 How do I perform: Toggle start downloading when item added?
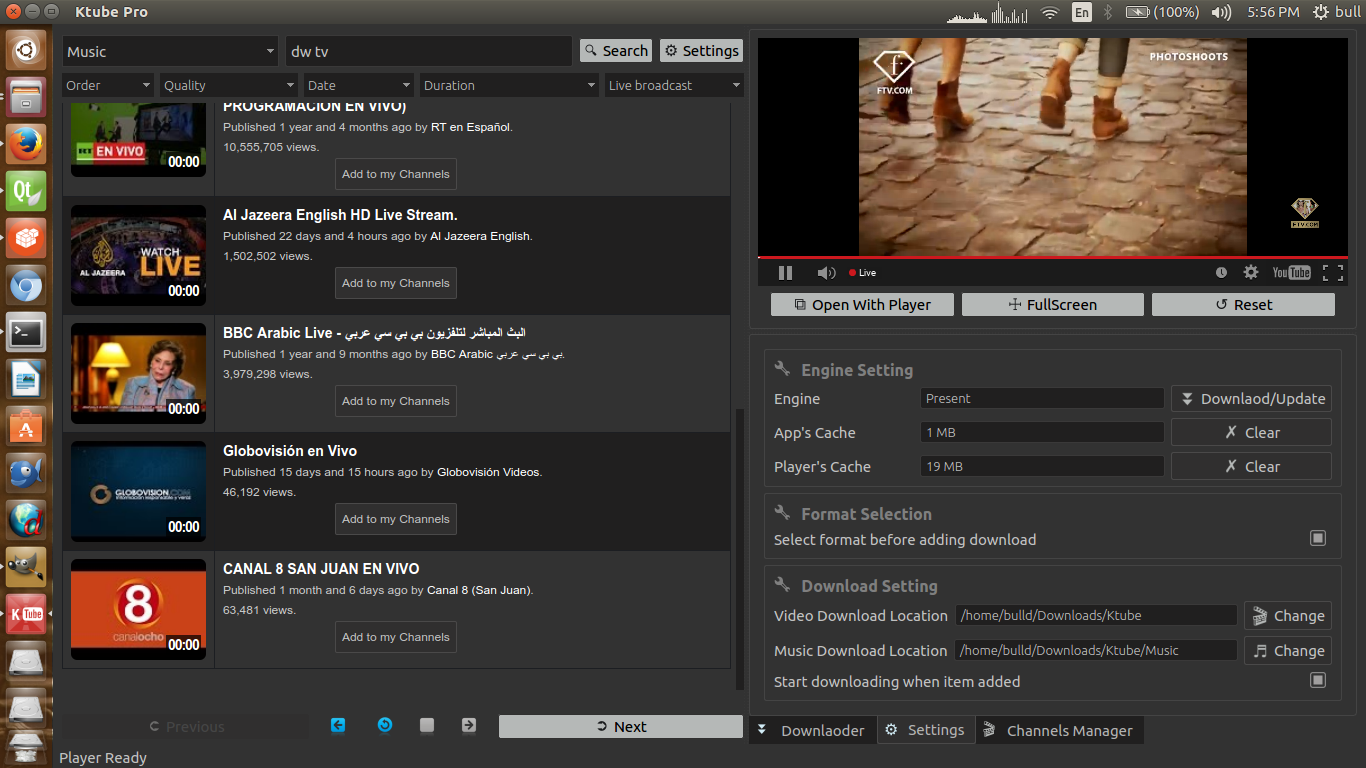coord(1318,680)
